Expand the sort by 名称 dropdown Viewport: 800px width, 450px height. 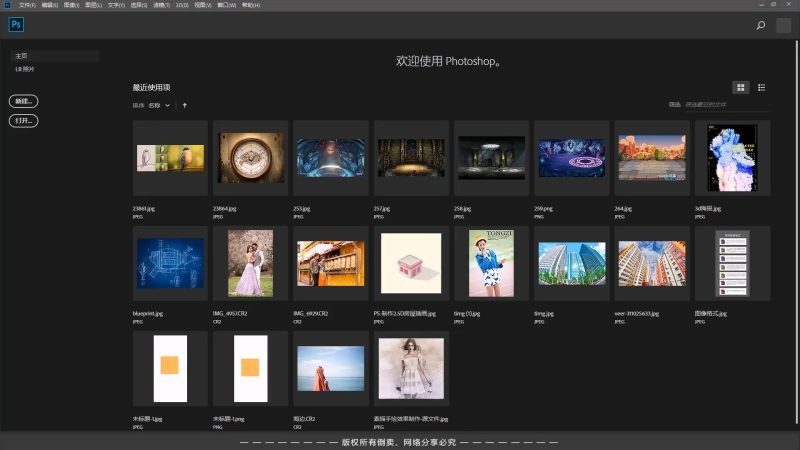click(160, 105)
